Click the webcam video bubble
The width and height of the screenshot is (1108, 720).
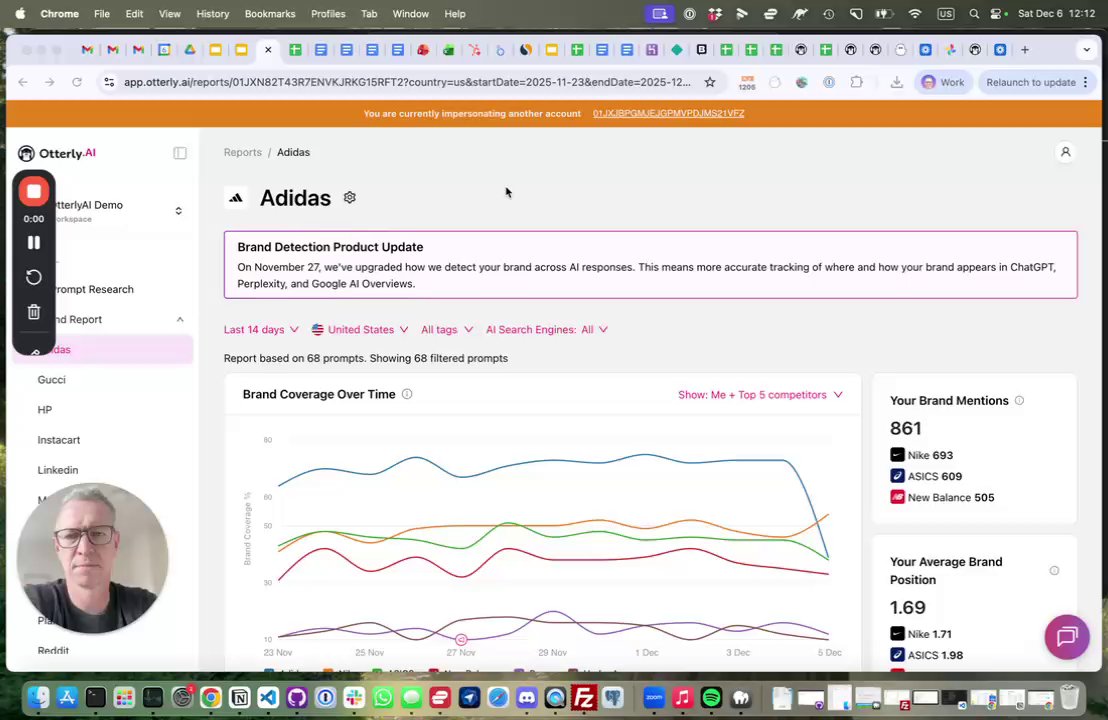coord(92,558)
